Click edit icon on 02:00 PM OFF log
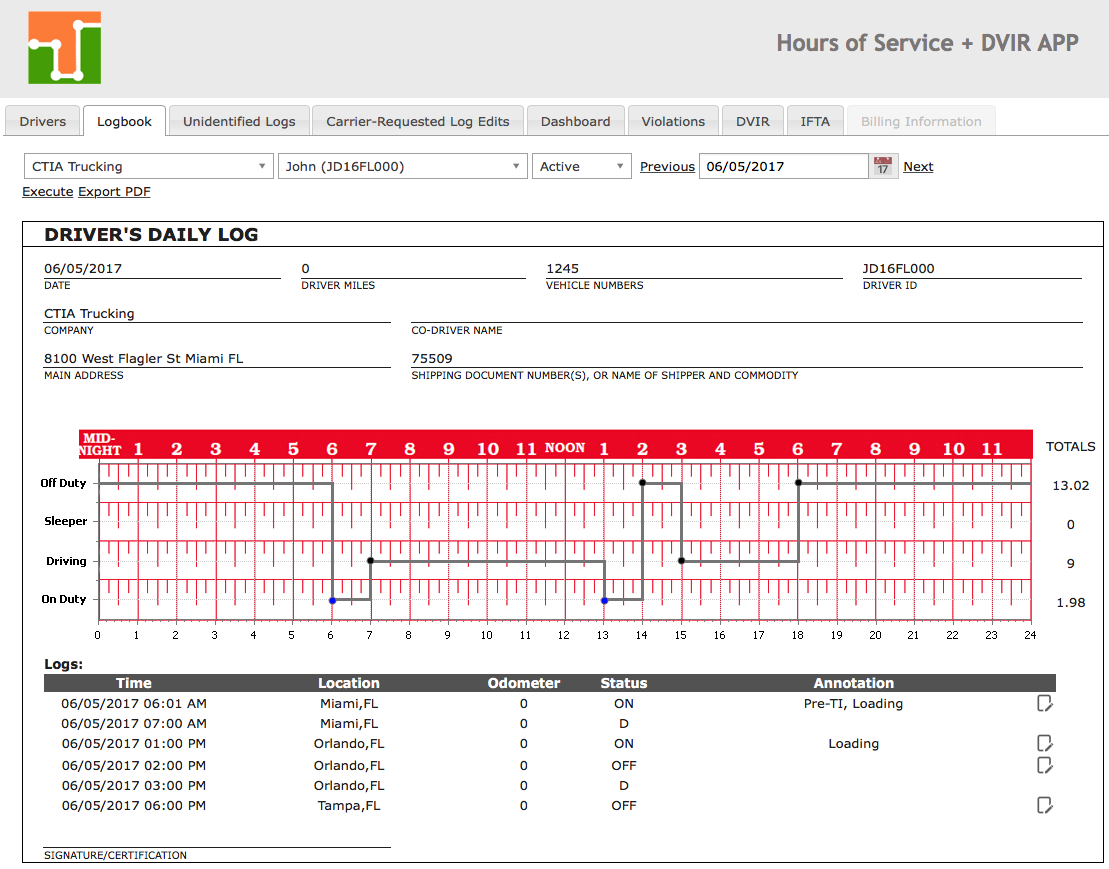The height and width of the screenshot is (869, 1109). coord(1045,765)
